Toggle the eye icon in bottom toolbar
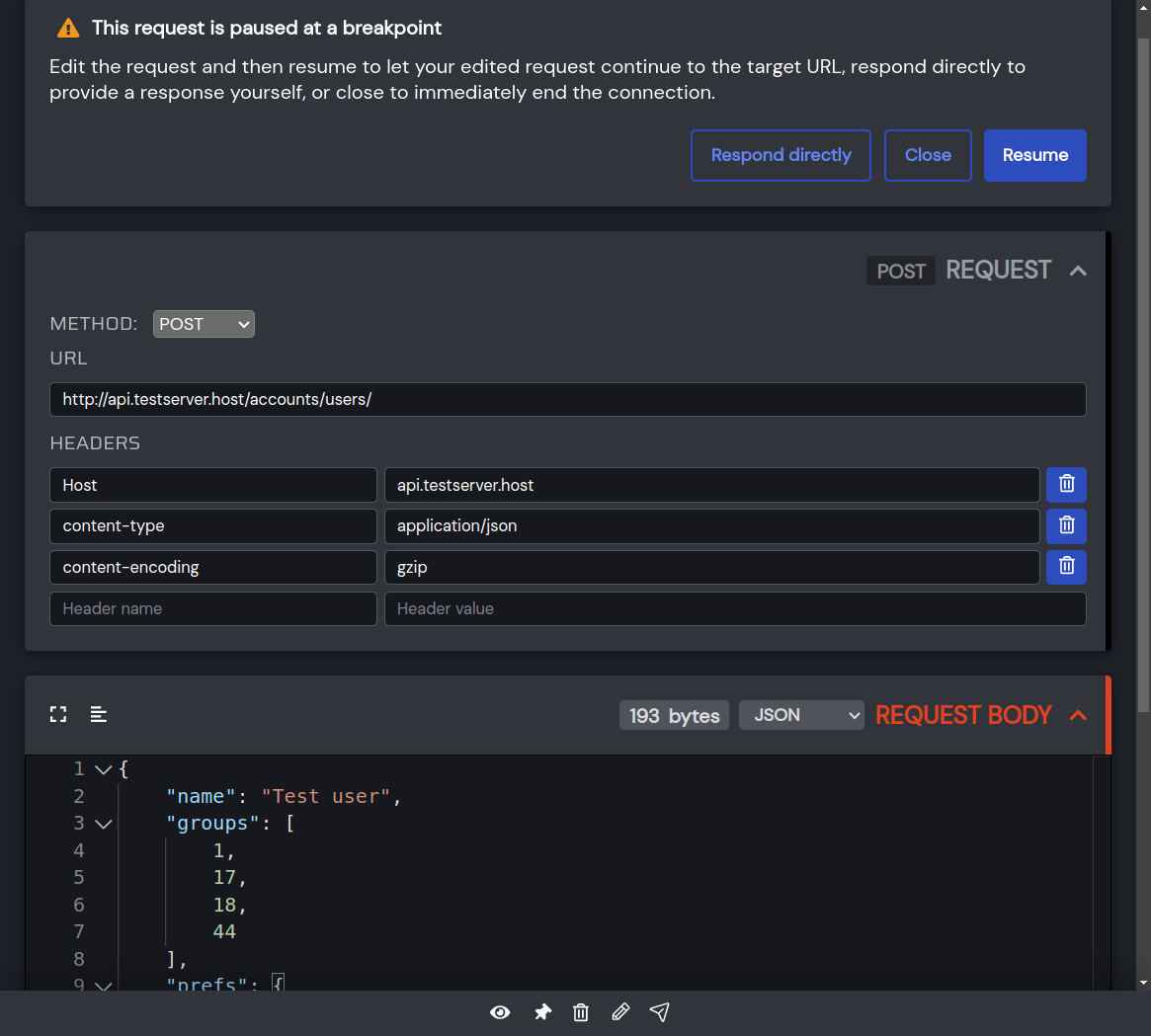Viewport: 1151px width, 1036px height. pos(500,1012)
